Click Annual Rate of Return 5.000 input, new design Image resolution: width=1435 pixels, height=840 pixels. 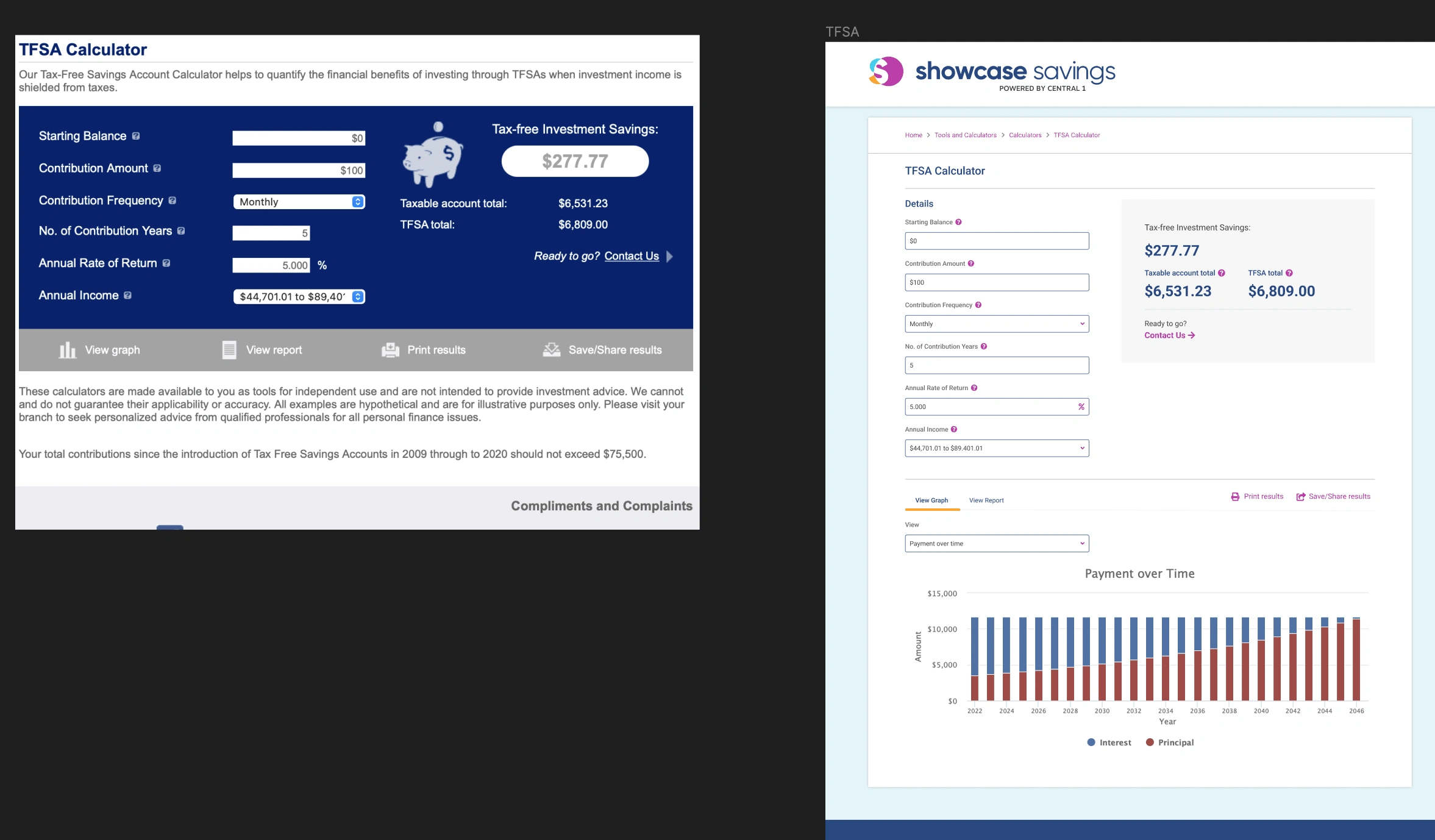click(x=997, y=407)
